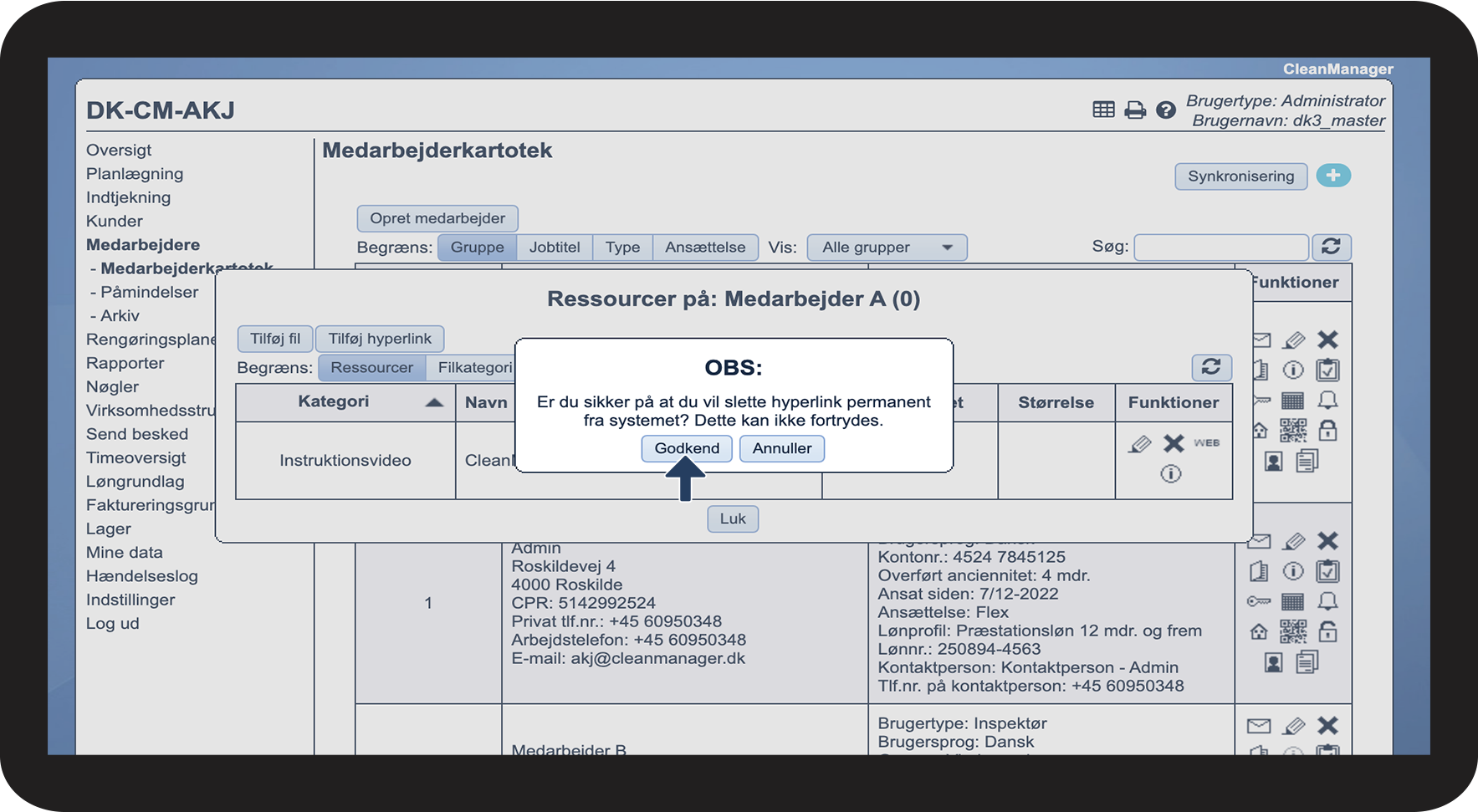
Task: Click the blue plus button beside Synkronisering
Action: click(x=1333, y=176)
